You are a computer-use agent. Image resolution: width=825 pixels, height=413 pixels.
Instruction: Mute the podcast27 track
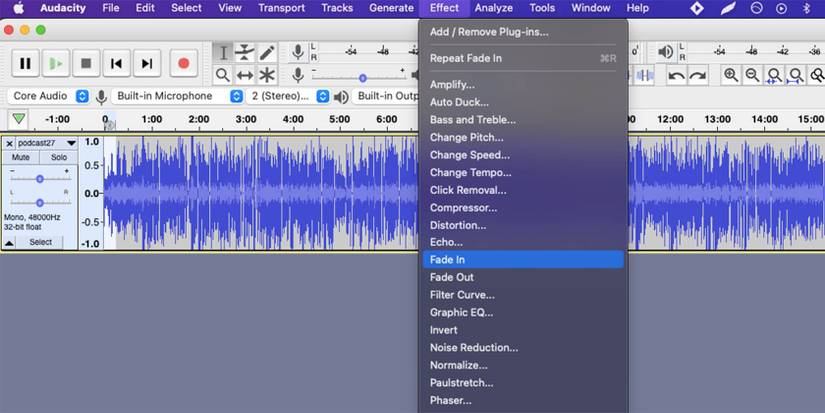pyautogui.click(x=21, y=157)
